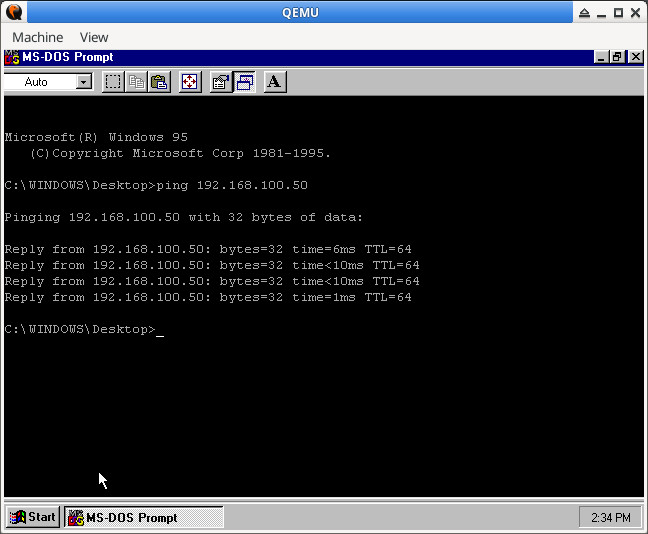648x534 pixels.
Task: Restore the MS-DOS Prompt window
Action: [617, 57]
